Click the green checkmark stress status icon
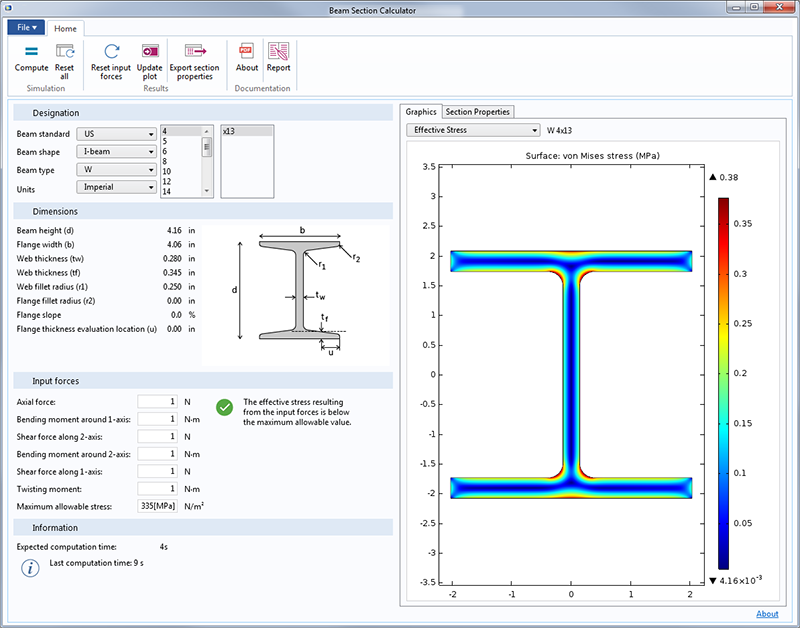Screen dimensions: 800x628 [224, 407]
